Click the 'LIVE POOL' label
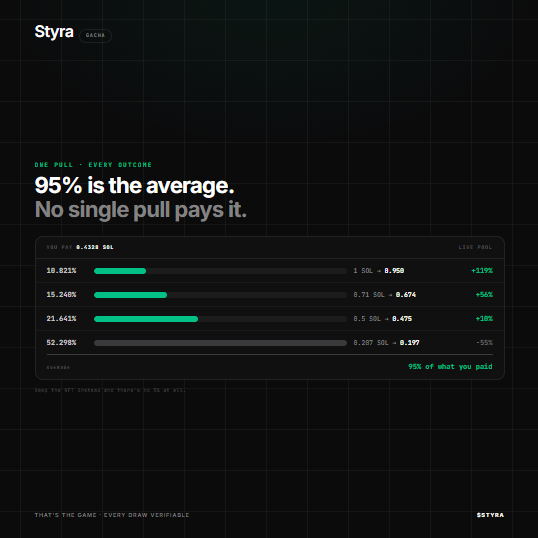The height and width of the screenshot is (538, 538). [x=475, y=247]
